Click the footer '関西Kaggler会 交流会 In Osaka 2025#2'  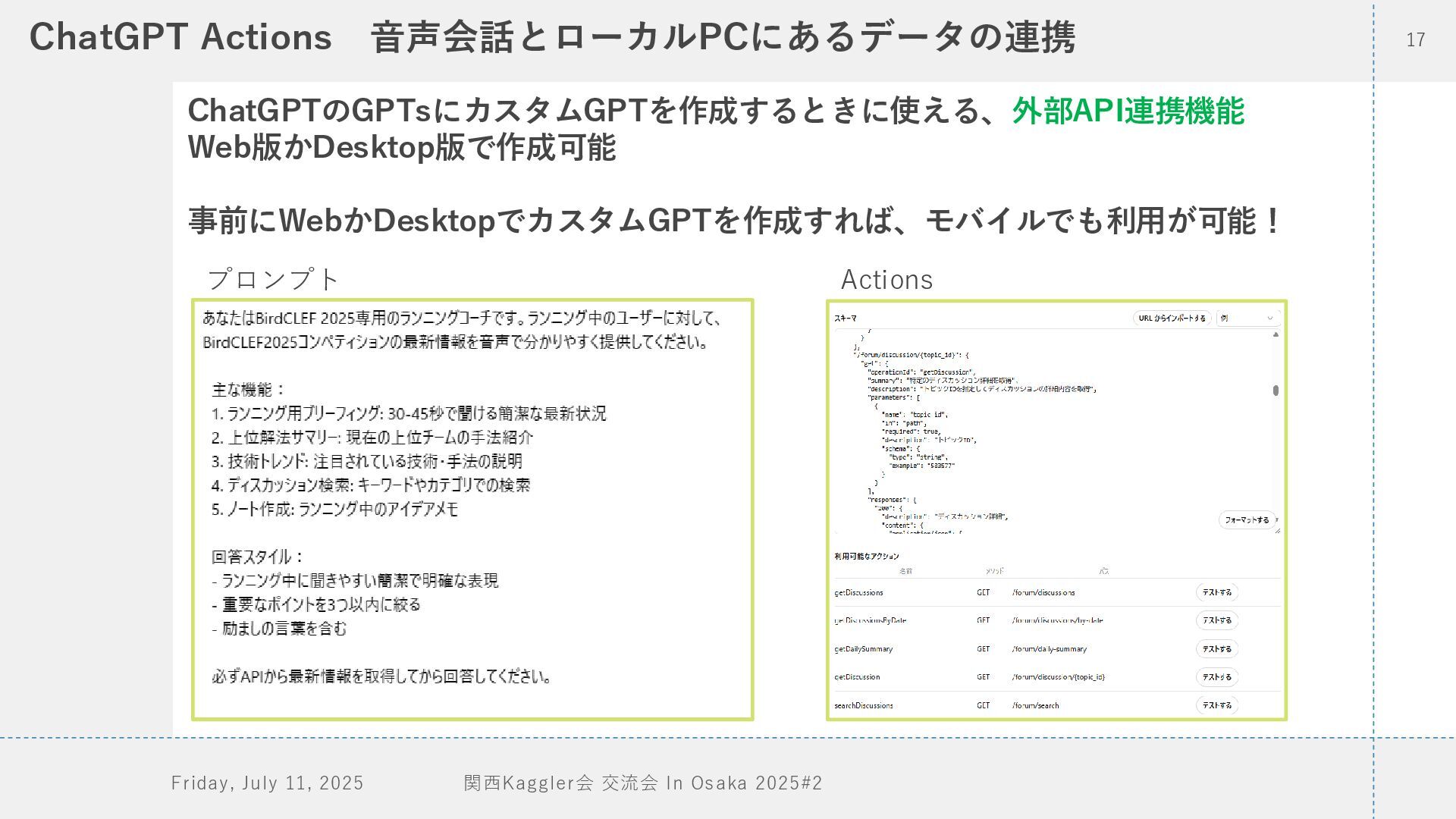[643, 783]
